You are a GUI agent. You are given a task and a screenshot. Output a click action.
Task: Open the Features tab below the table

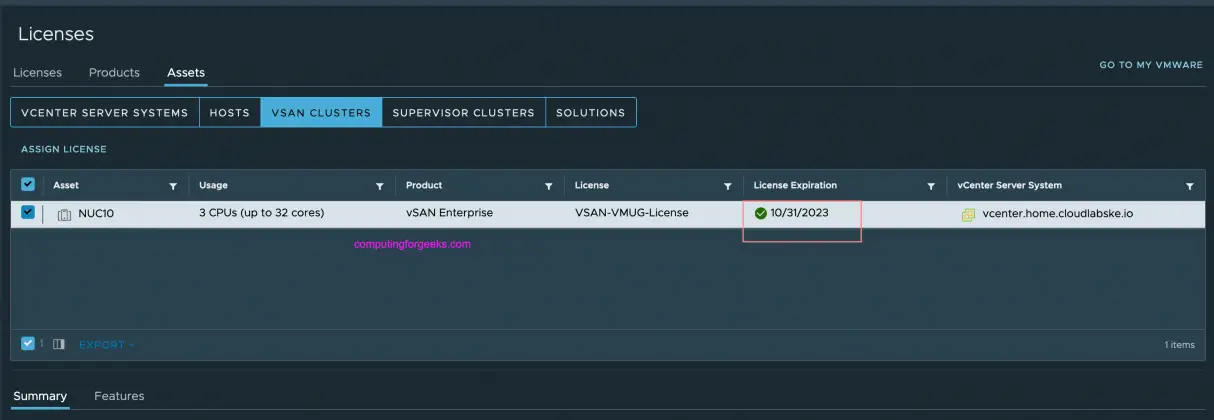[x=119, y=396]
